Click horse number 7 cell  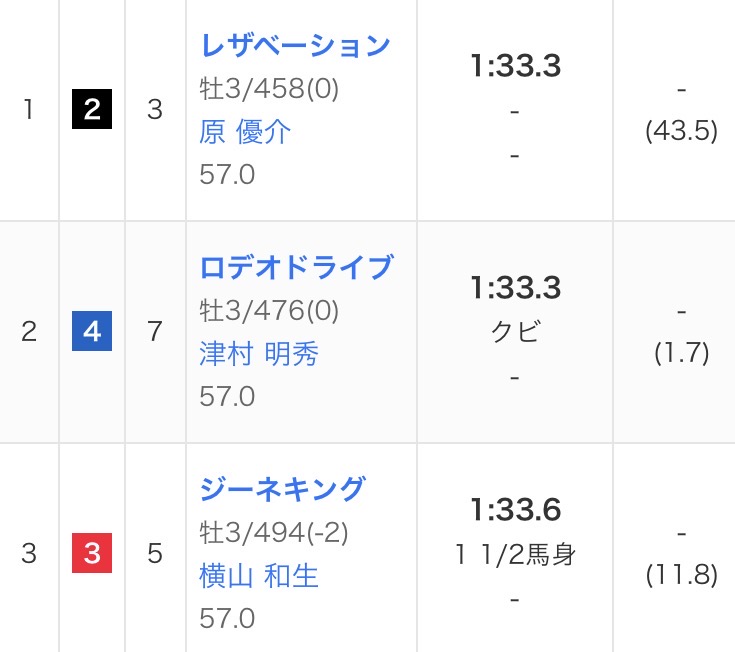pos(155,332)
